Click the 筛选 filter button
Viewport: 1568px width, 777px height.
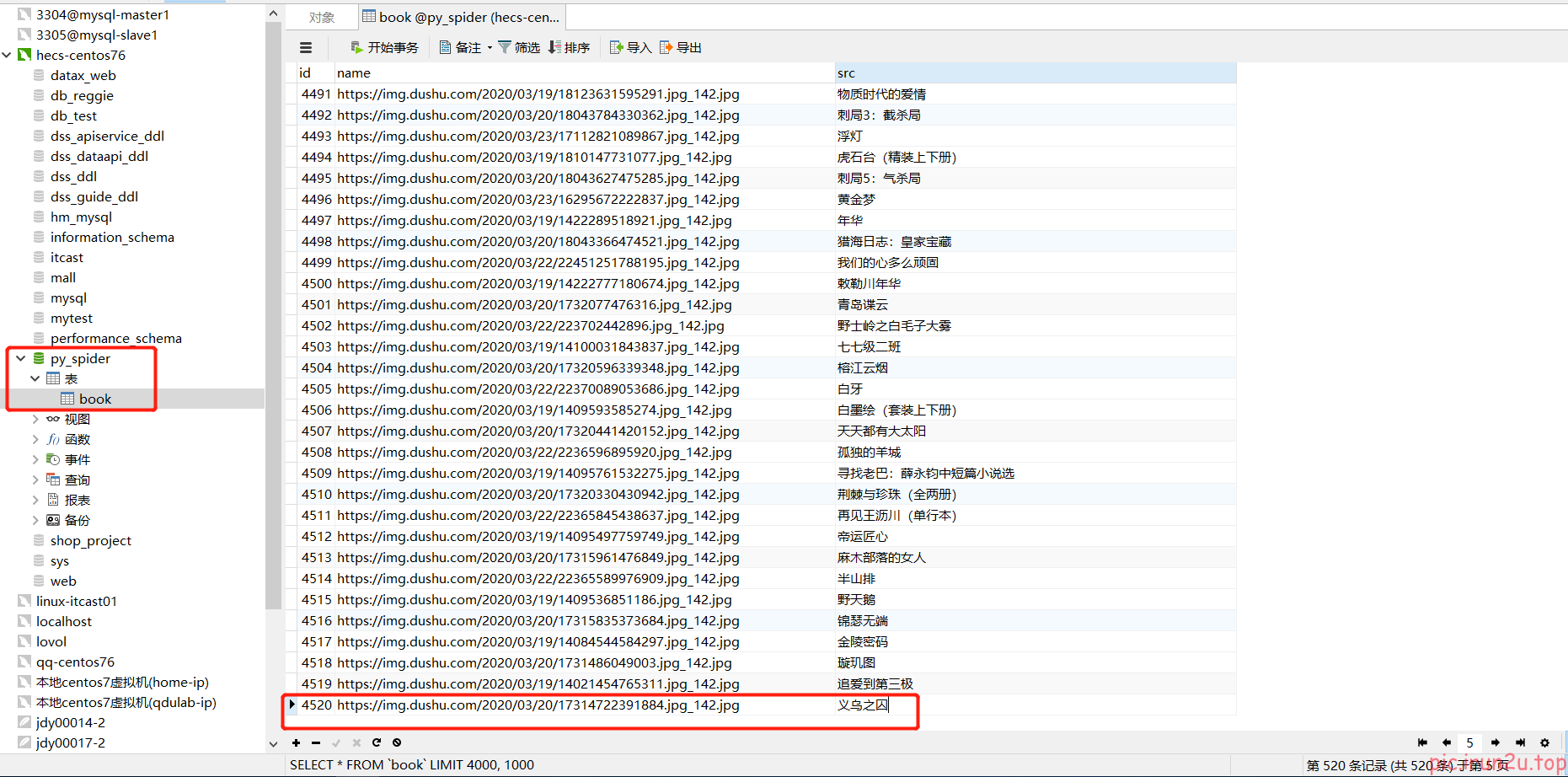519,48
